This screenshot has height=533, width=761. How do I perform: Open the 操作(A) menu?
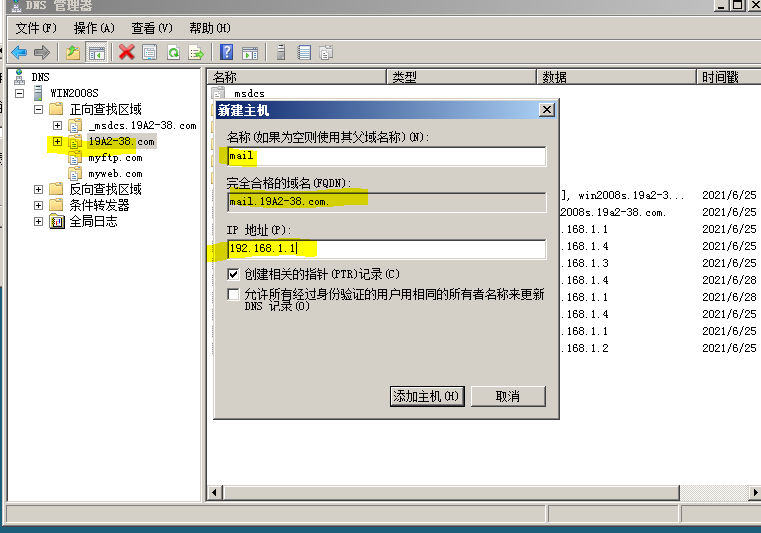pyautogui.click(x=94, y=28)
